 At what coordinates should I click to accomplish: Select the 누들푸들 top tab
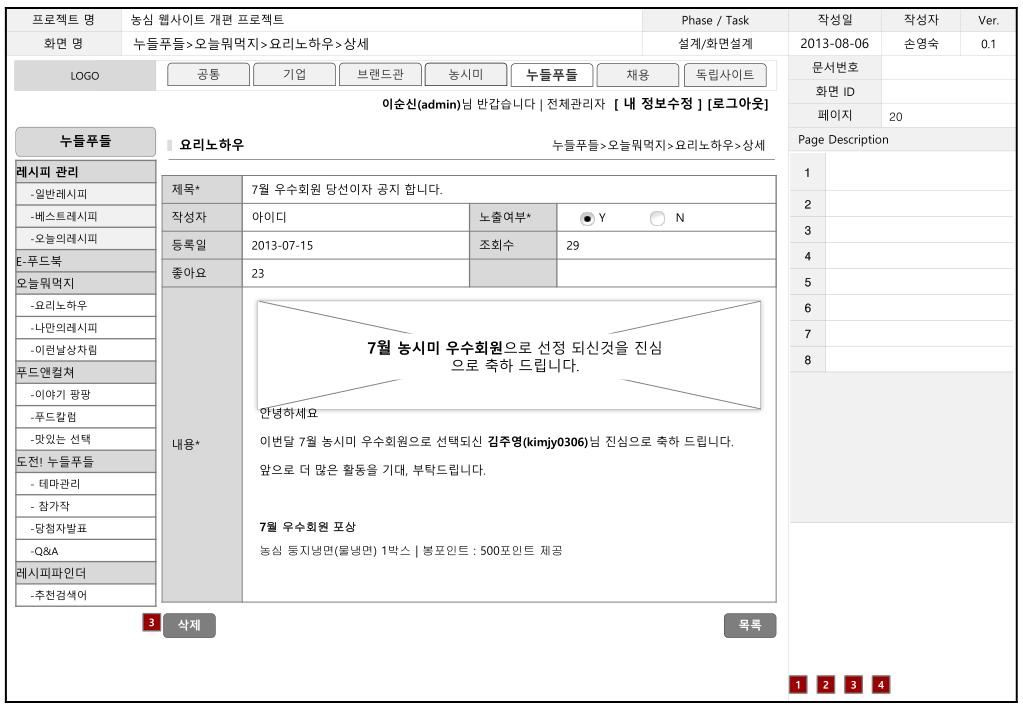[x=552, y=74]
